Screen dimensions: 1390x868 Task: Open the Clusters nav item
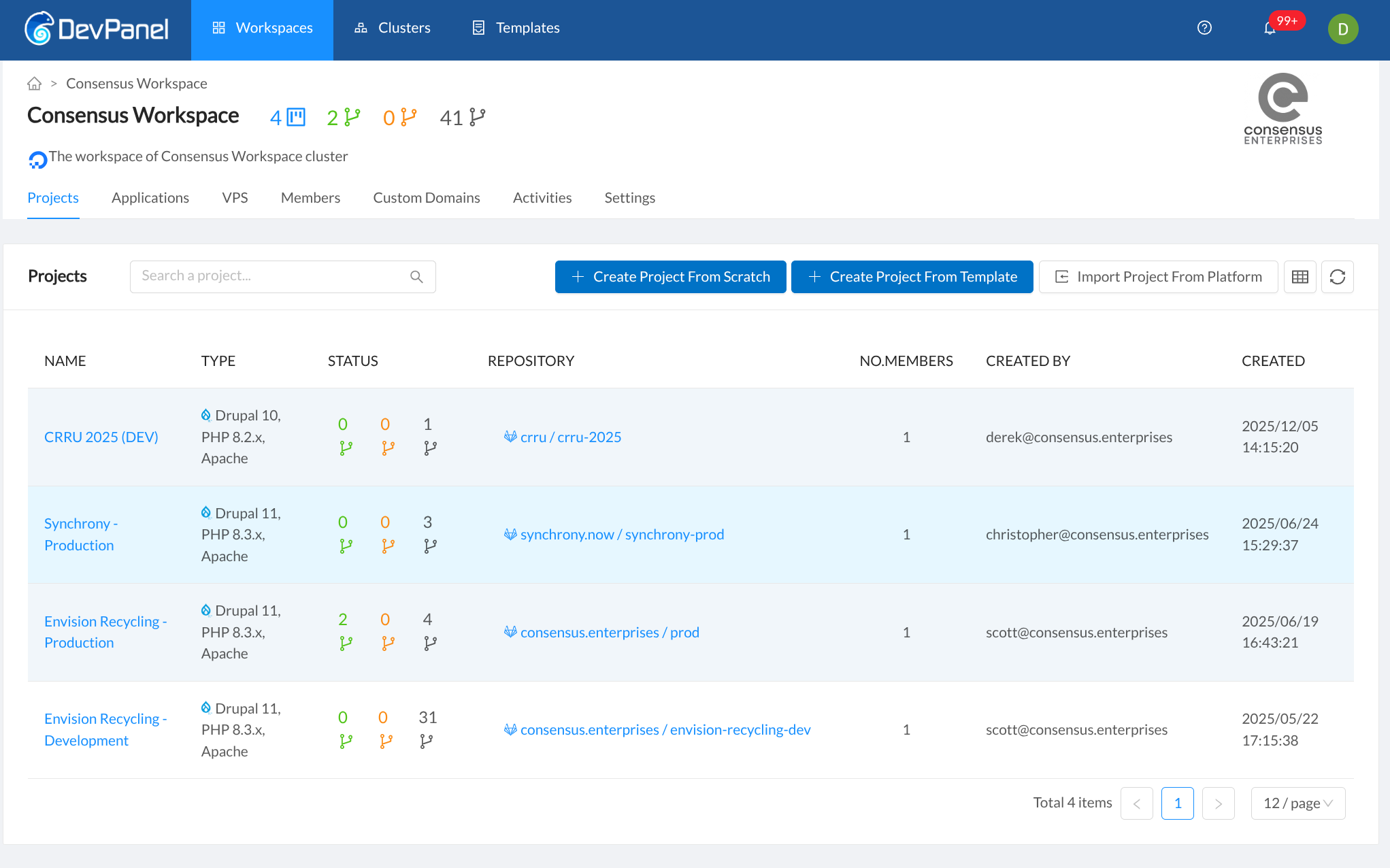tap(393, 29)
